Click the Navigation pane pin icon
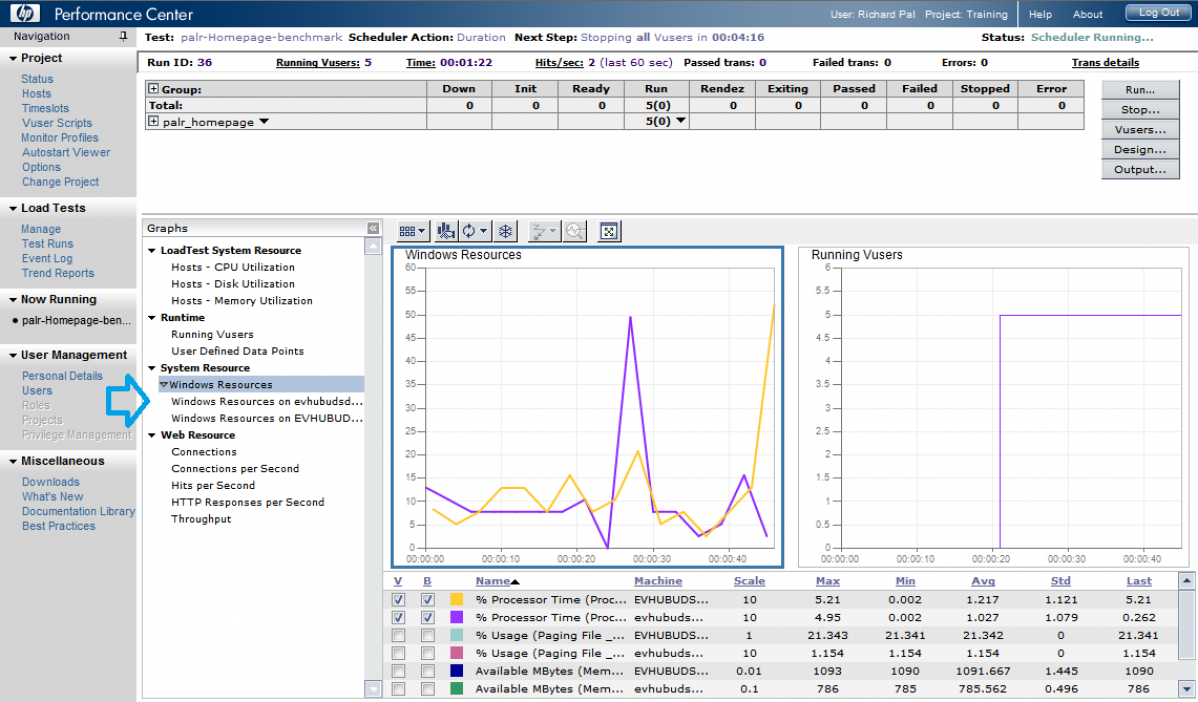The image size is (1198, 702). [x=123, y=36]
